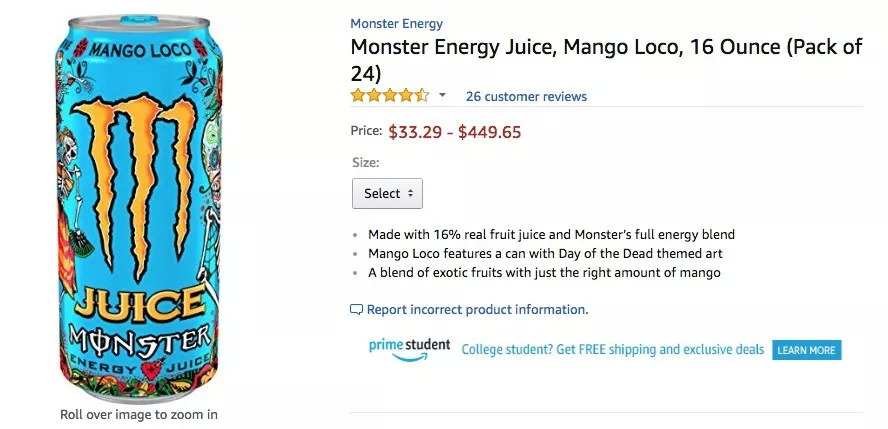This screenshot has height=429, width=888.
Task: Click the Size label above the dropdown
Action: pos(366,162)
